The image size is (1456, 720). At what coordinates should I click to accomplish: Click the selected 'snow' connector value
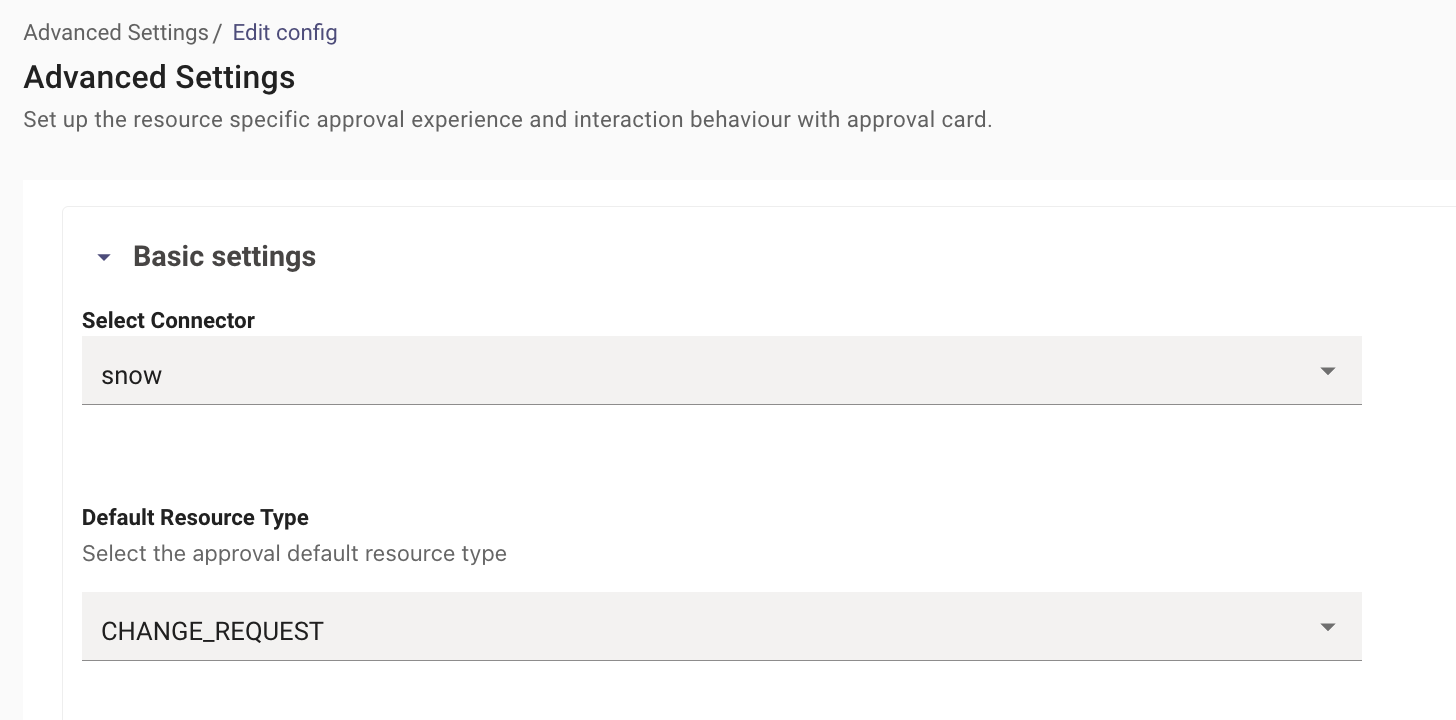pyautogui.click(x=132, y=376)
